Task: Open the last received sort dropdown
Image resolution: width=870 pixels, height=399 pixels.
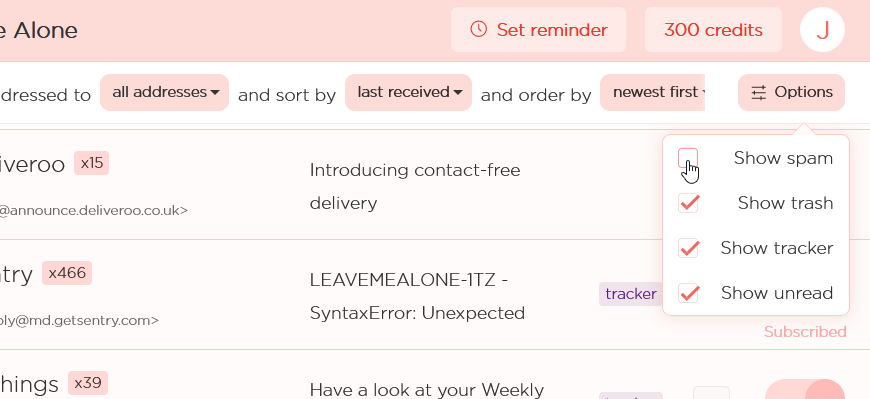Action: (x=408, y=92)
